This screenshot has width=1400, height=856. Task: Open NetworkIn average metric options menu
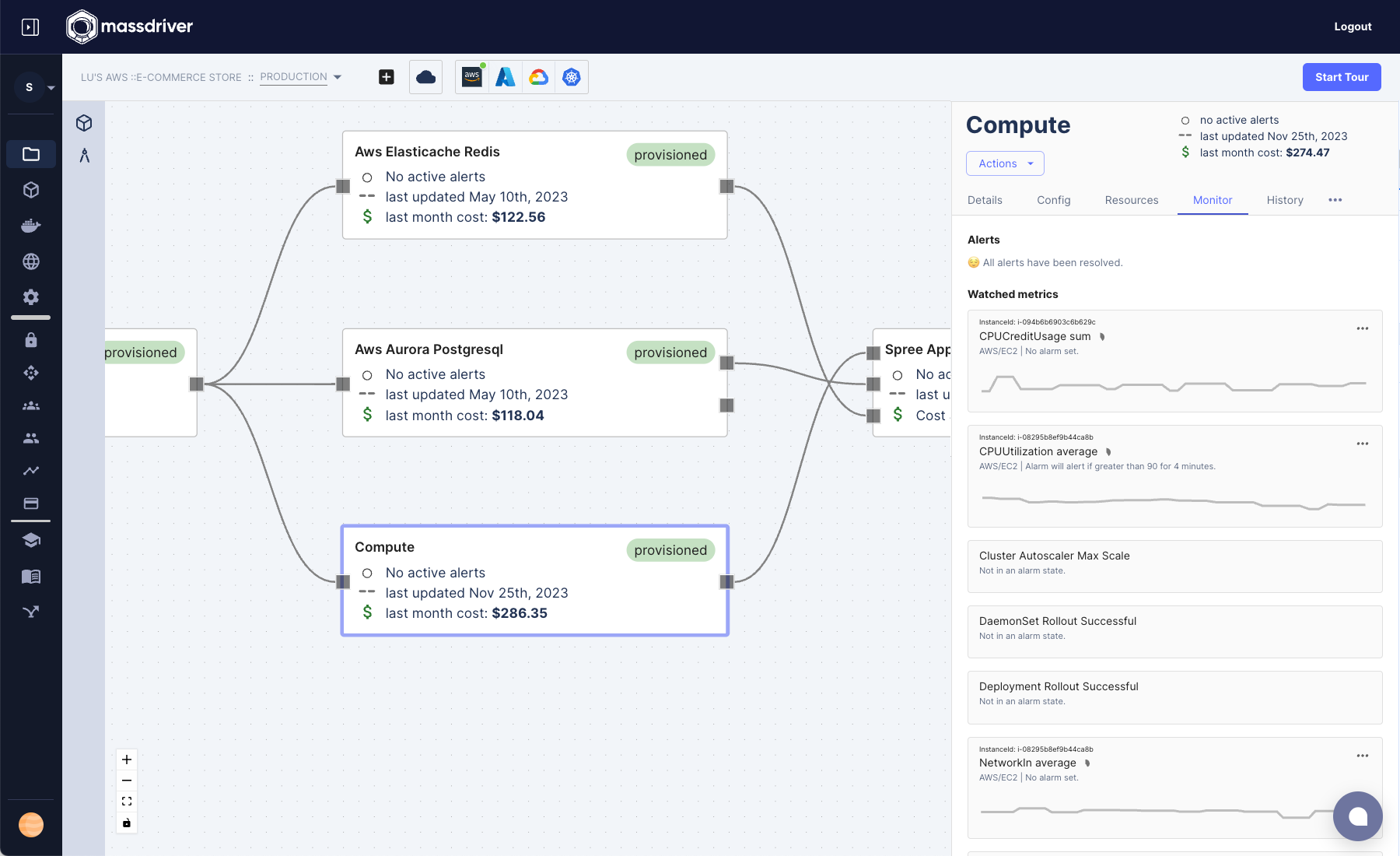pyautogui.click(x=1363, y=756)
